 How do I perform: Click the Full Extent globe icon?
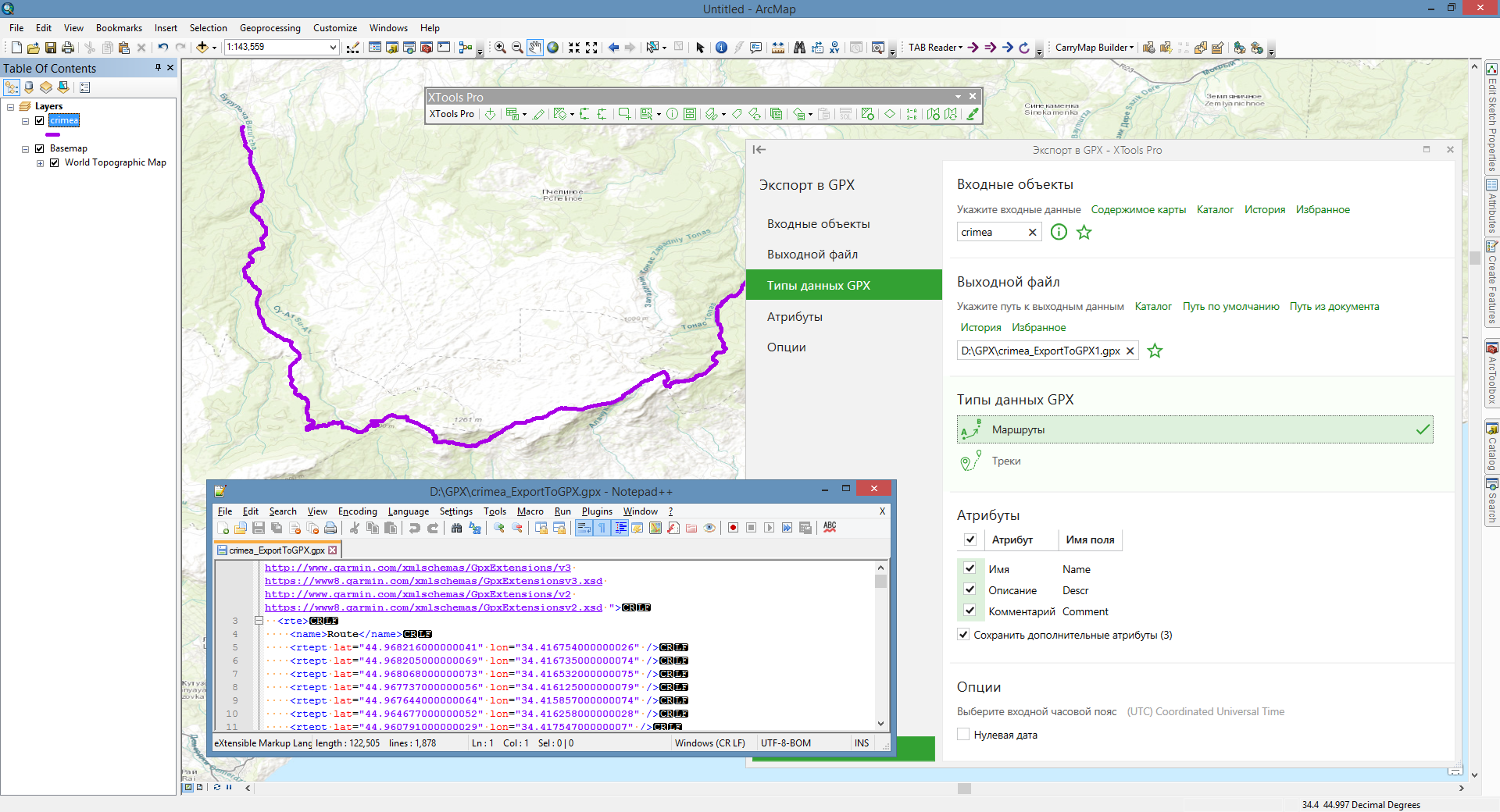pos(553,48)
